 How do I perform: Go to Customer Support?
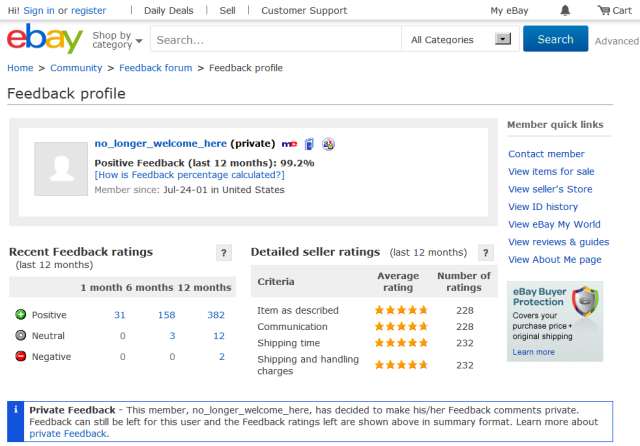(x=304, y=11)
